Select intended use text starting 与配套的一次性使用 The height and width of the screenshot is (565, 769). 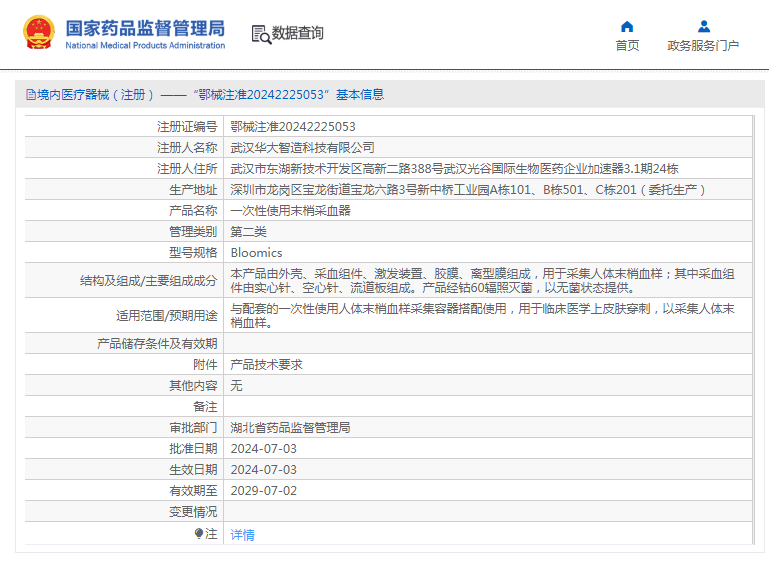(x=483, y=315)
